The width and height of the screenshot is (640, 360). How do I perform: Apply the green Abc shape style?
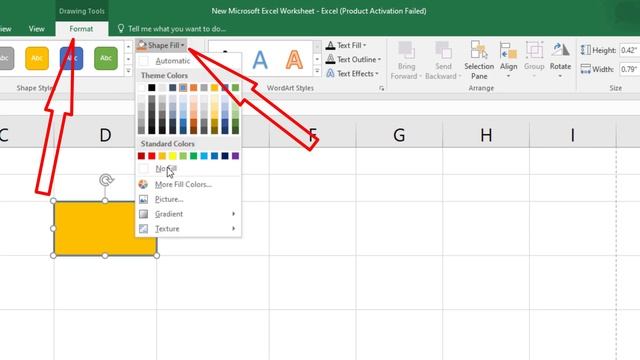coord(106,58)
